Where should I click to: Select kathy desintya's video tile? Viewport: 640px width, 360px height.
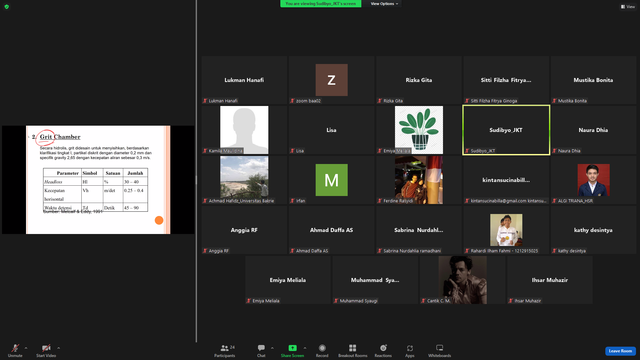click(593, 230)
